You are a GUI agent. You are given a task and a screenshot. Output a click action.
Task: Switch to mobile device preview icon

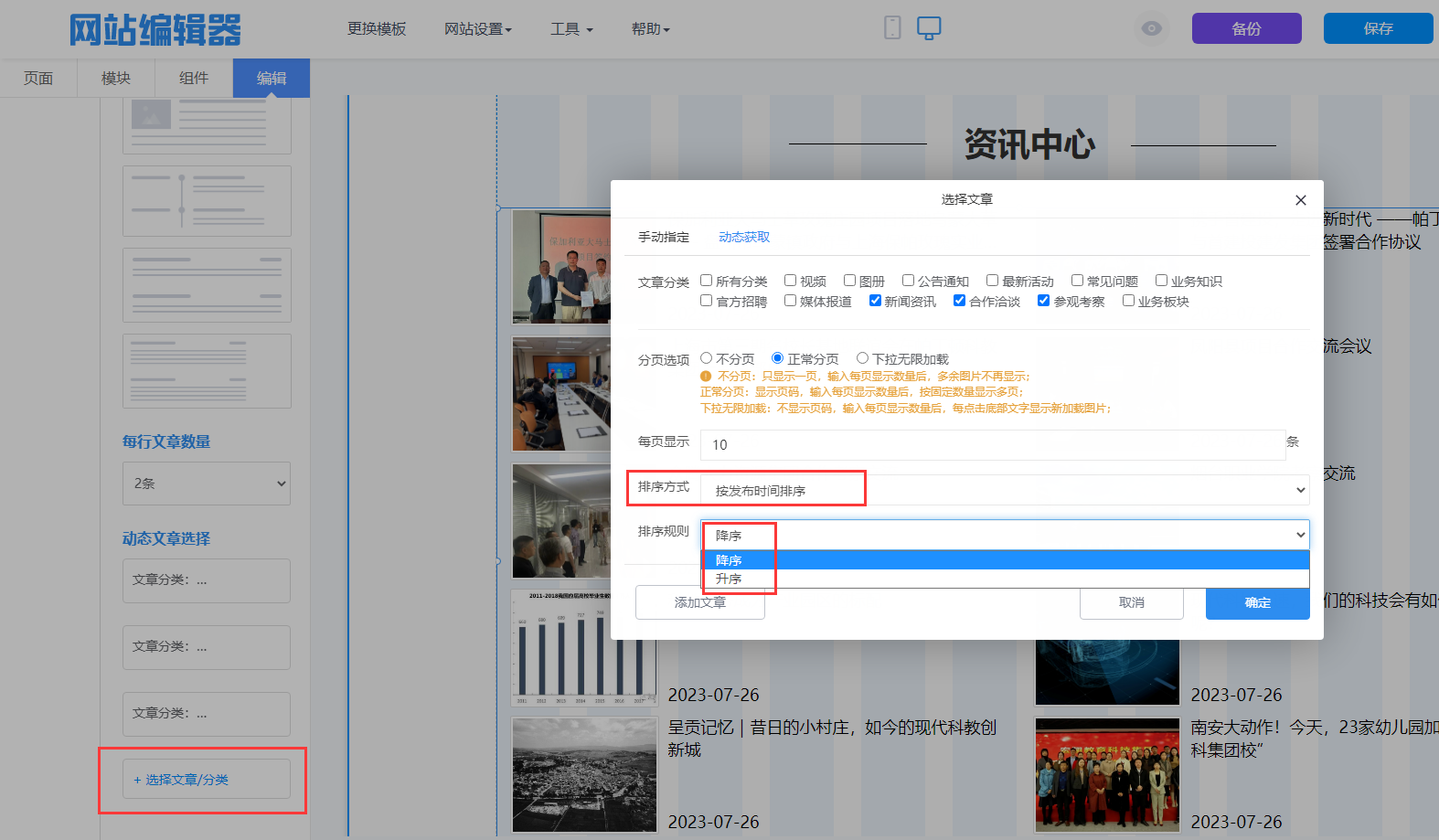(892, 28)
